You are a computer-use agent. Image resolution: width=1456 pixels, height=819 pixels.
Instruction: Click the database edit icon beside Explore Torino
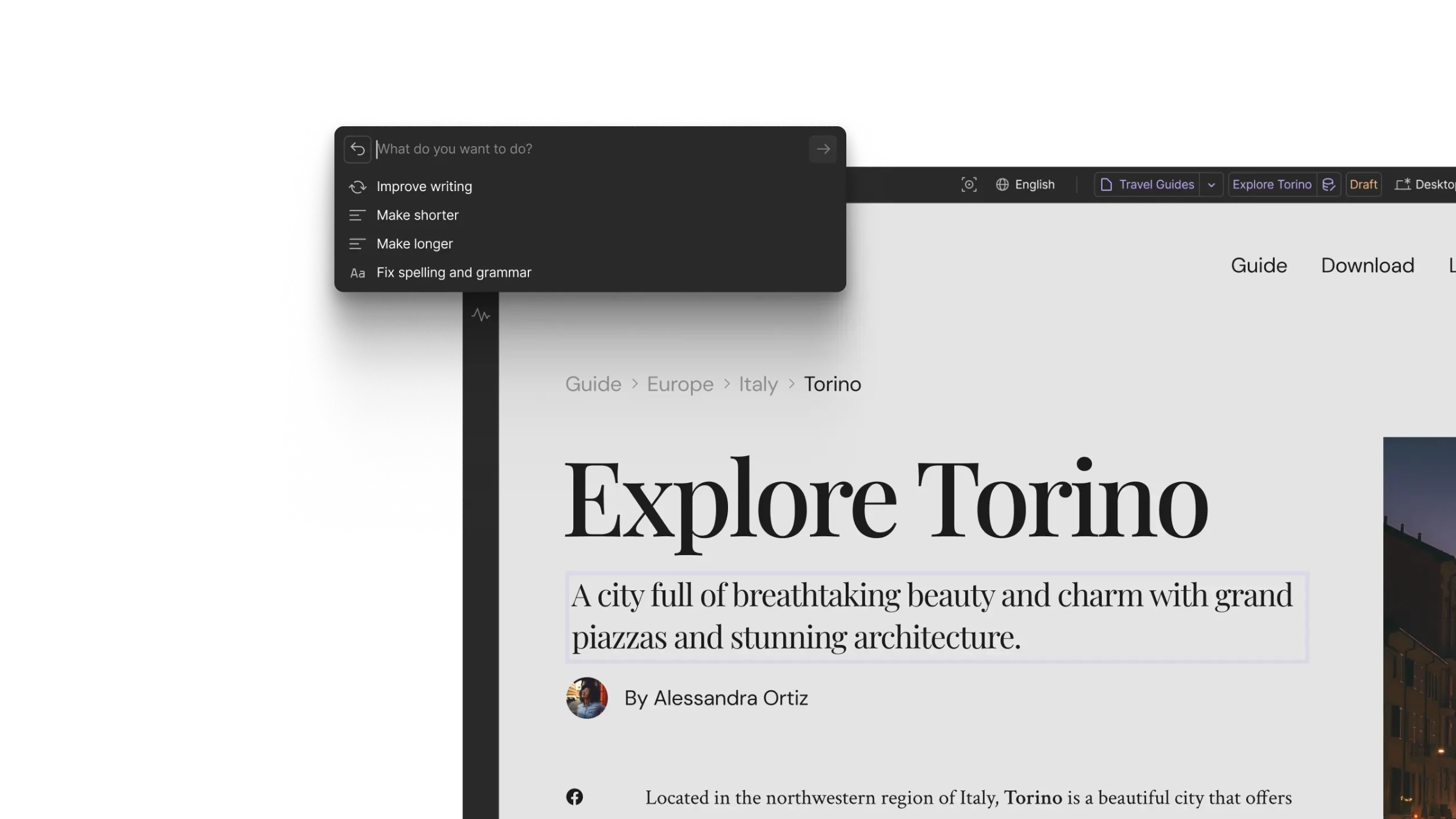[1329, 184]
